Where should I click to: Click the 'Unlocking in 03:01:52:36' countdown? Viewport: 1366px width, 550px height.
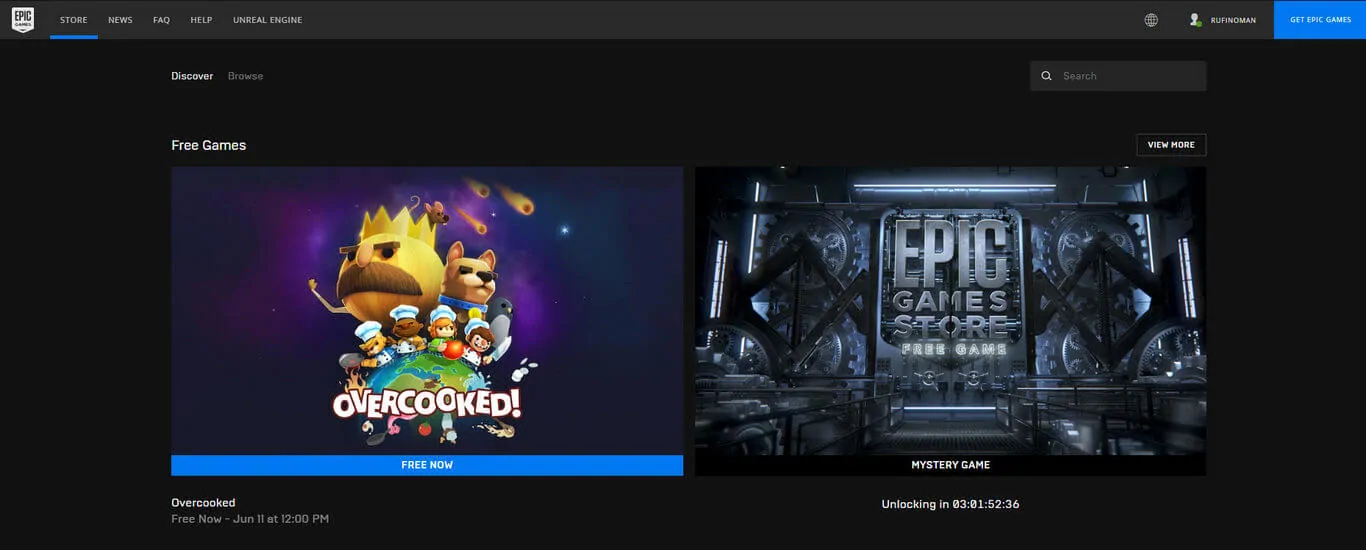(950, 504)
